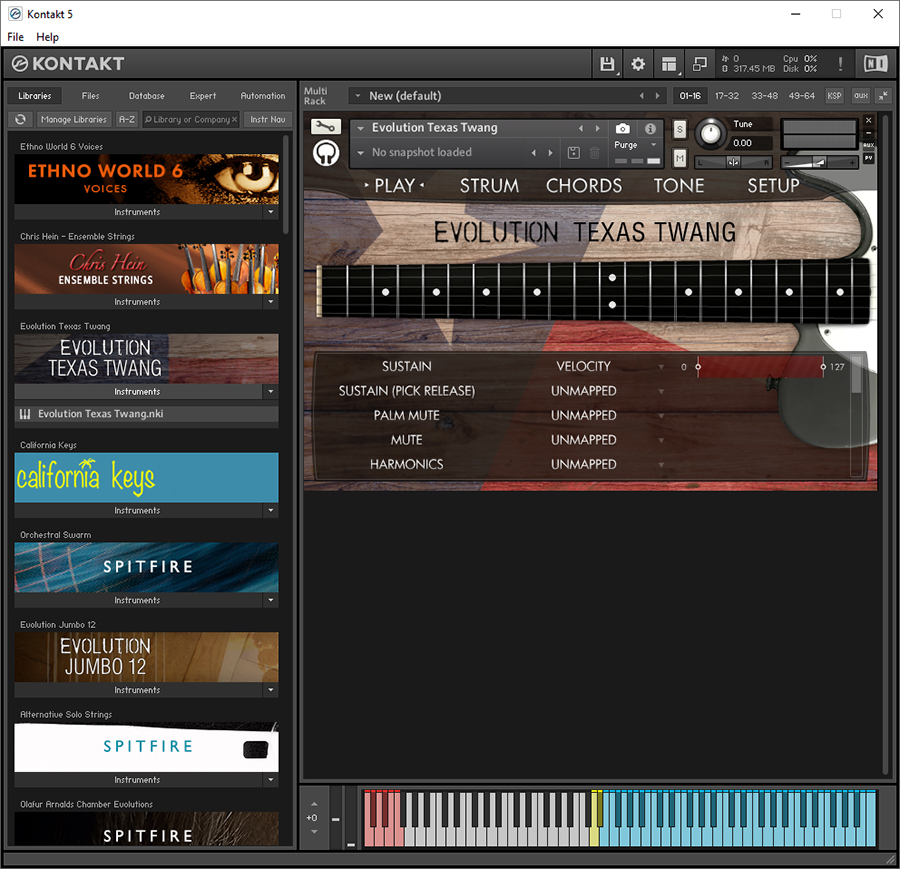Open SUSTAIN velocity mapping dropdown

pyautogui.click(x=661, y=366)
